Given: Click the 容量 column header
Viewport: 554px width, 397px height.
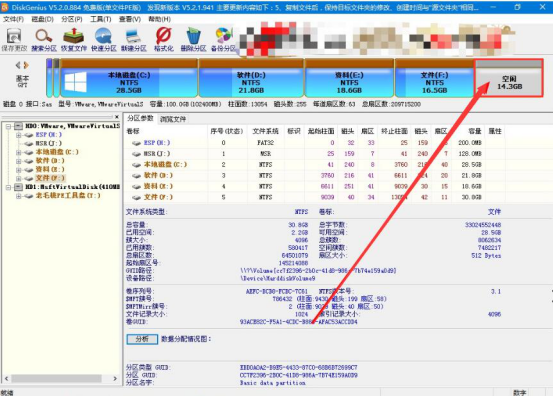Looking at the screenshot, I should tap(475, 131).
